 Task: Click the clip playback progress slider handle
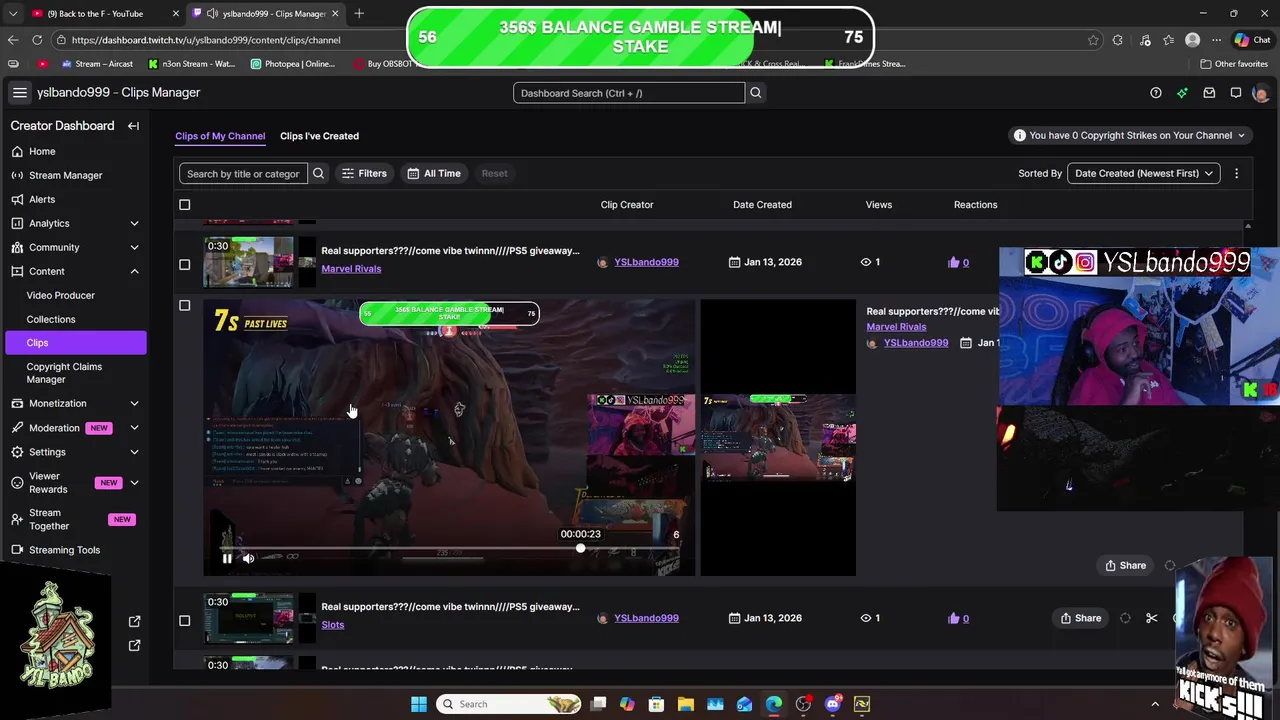580,549
